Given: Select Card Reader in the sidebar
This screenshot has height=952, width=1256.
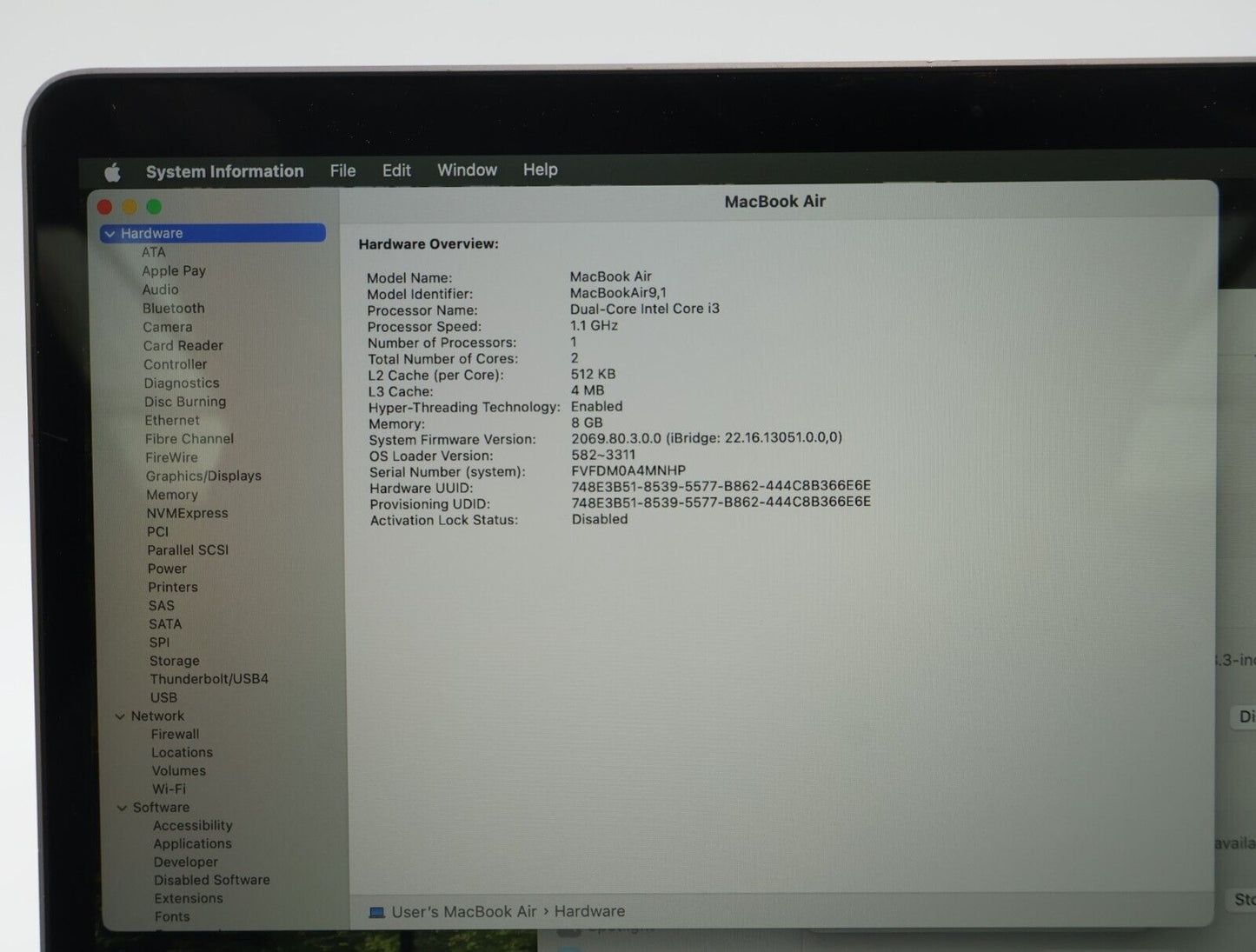Looking at the screenshot, I should pos(183,345).
